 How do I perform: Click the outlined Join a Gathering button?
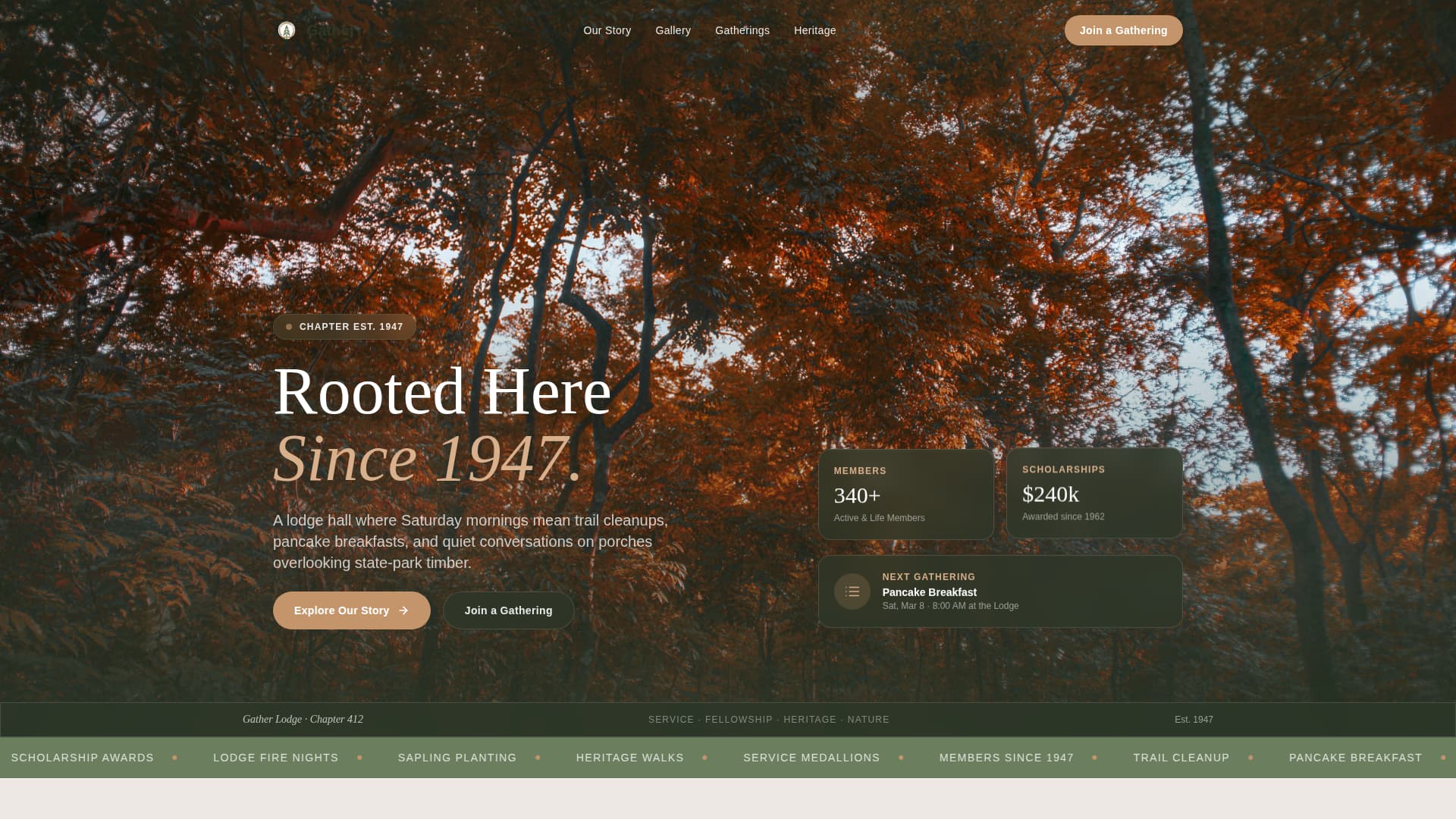pyautogui.click(x=508, y=610)
